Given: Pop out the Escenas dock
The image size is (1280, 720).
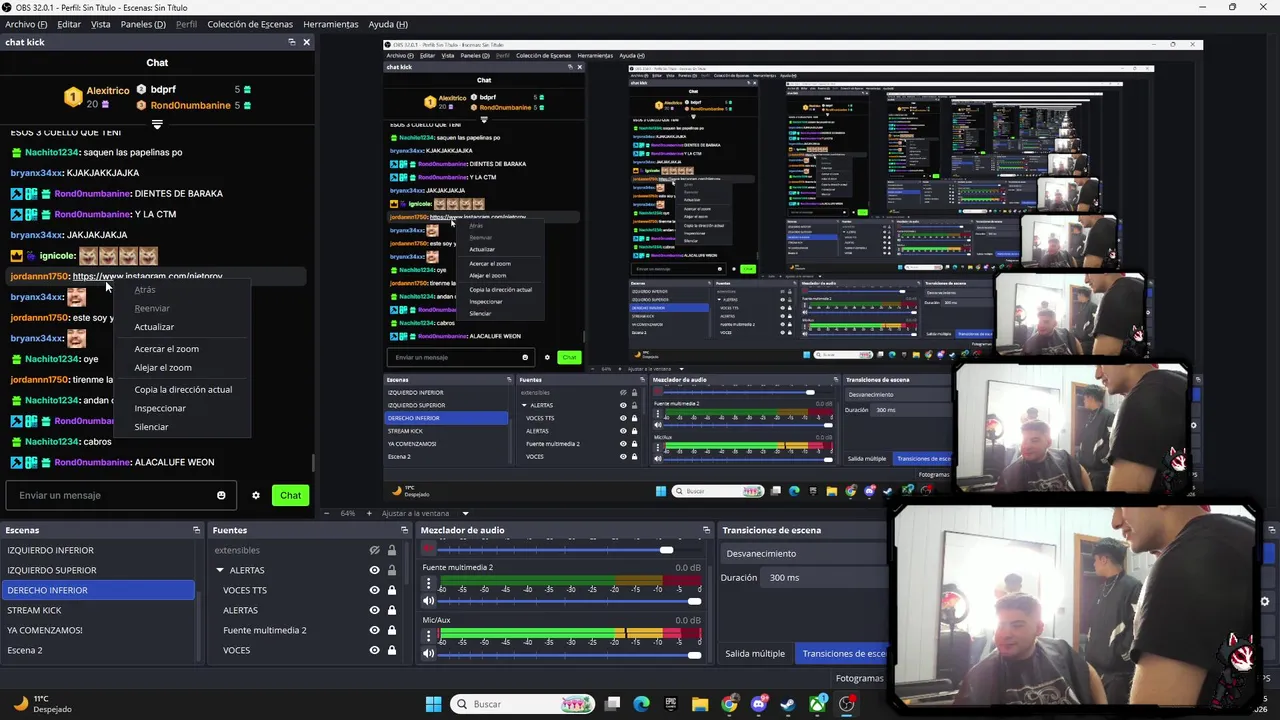Looking at the screenshot, I should [x=196, y=530].
